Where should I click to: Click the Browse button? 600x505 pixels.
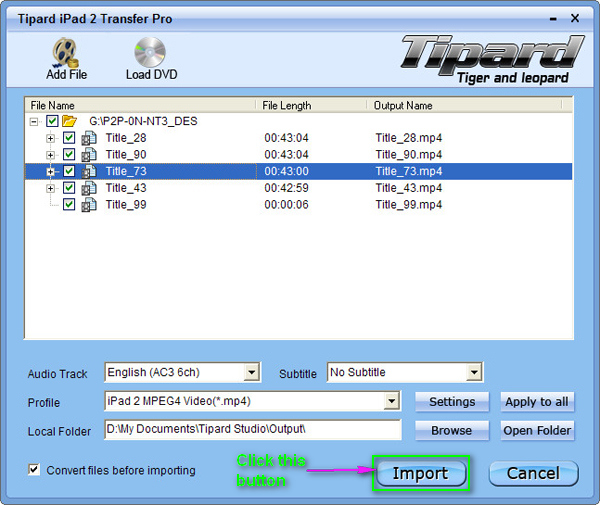pos(452,430)
